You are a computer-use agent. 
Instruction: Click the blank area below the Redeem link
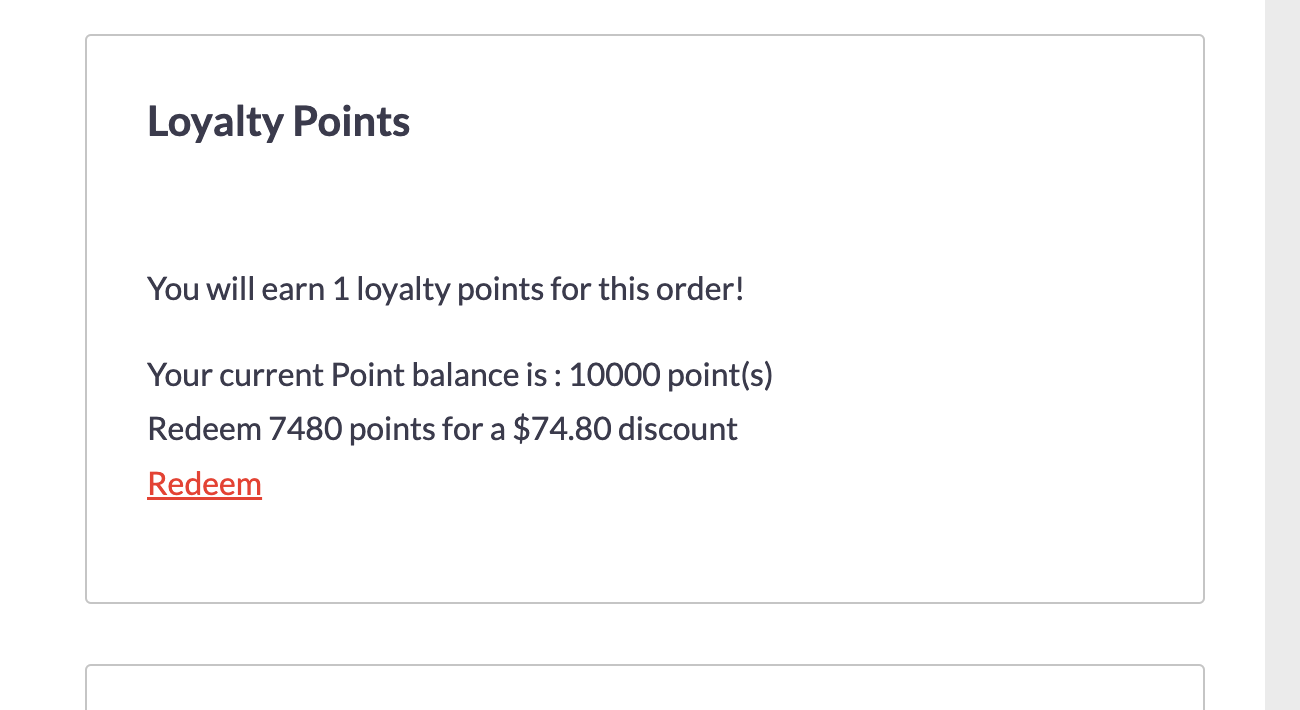click(400, 550)
